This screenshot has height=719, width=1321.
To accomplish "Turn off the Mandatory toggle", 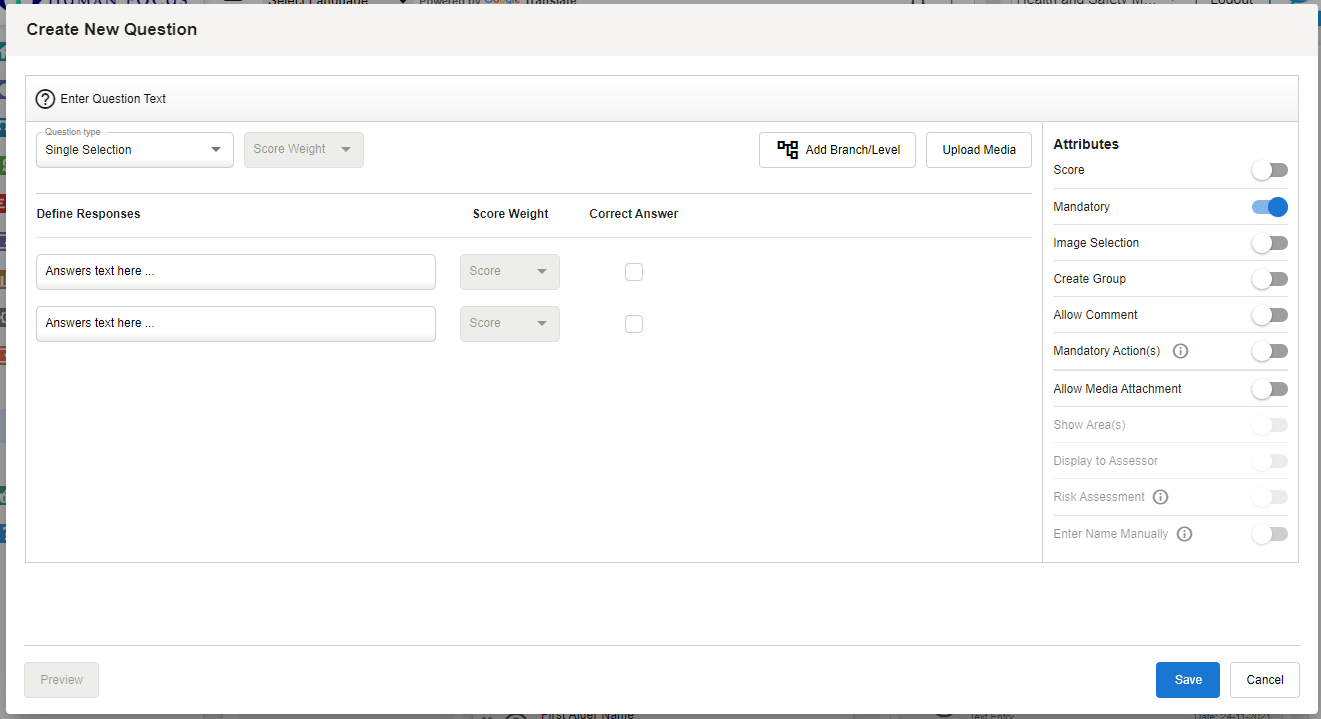I will coord(1269,207).
